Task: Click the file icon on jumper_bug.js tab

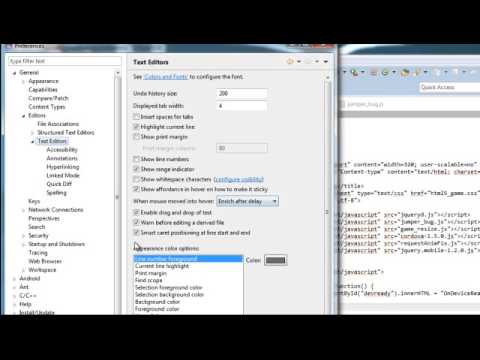Action: (x=342, y=104)
